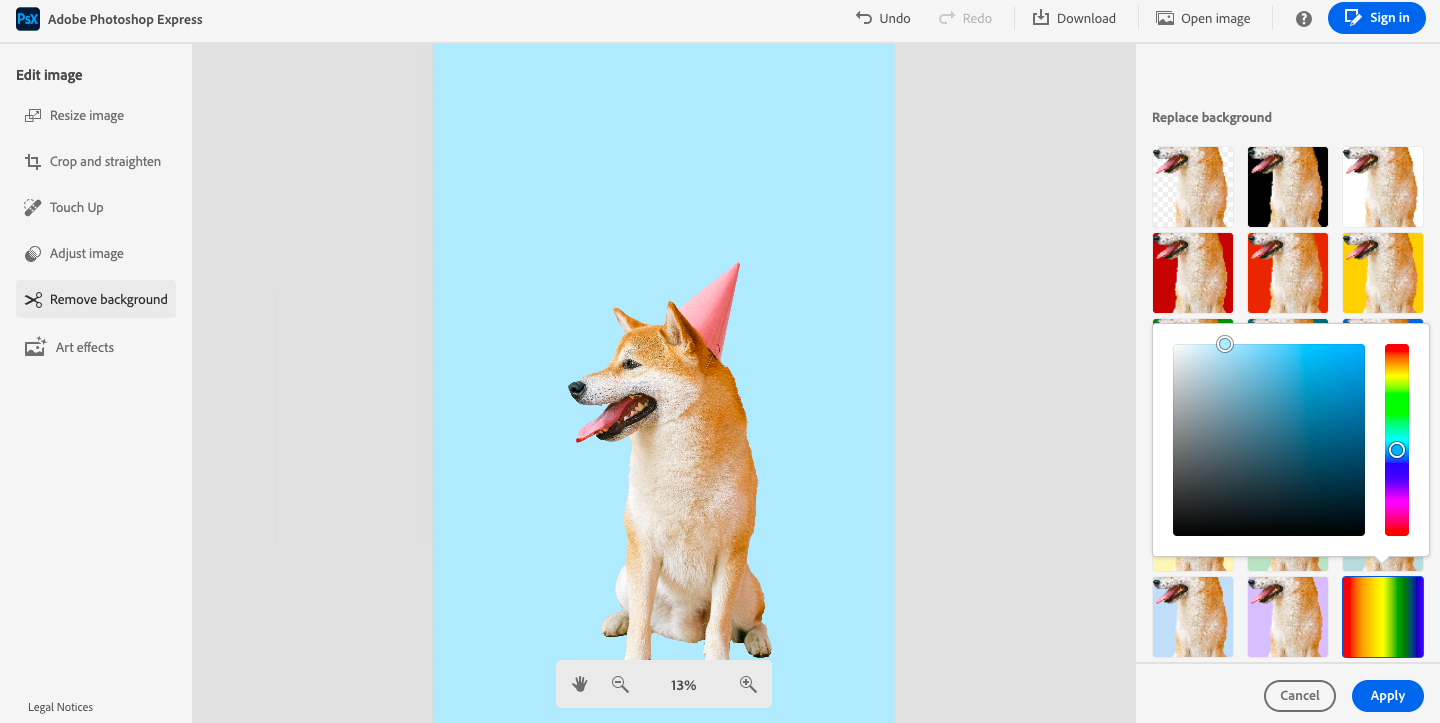Download the edited image
The image size is (1440, 723).
click(1074, 18)
